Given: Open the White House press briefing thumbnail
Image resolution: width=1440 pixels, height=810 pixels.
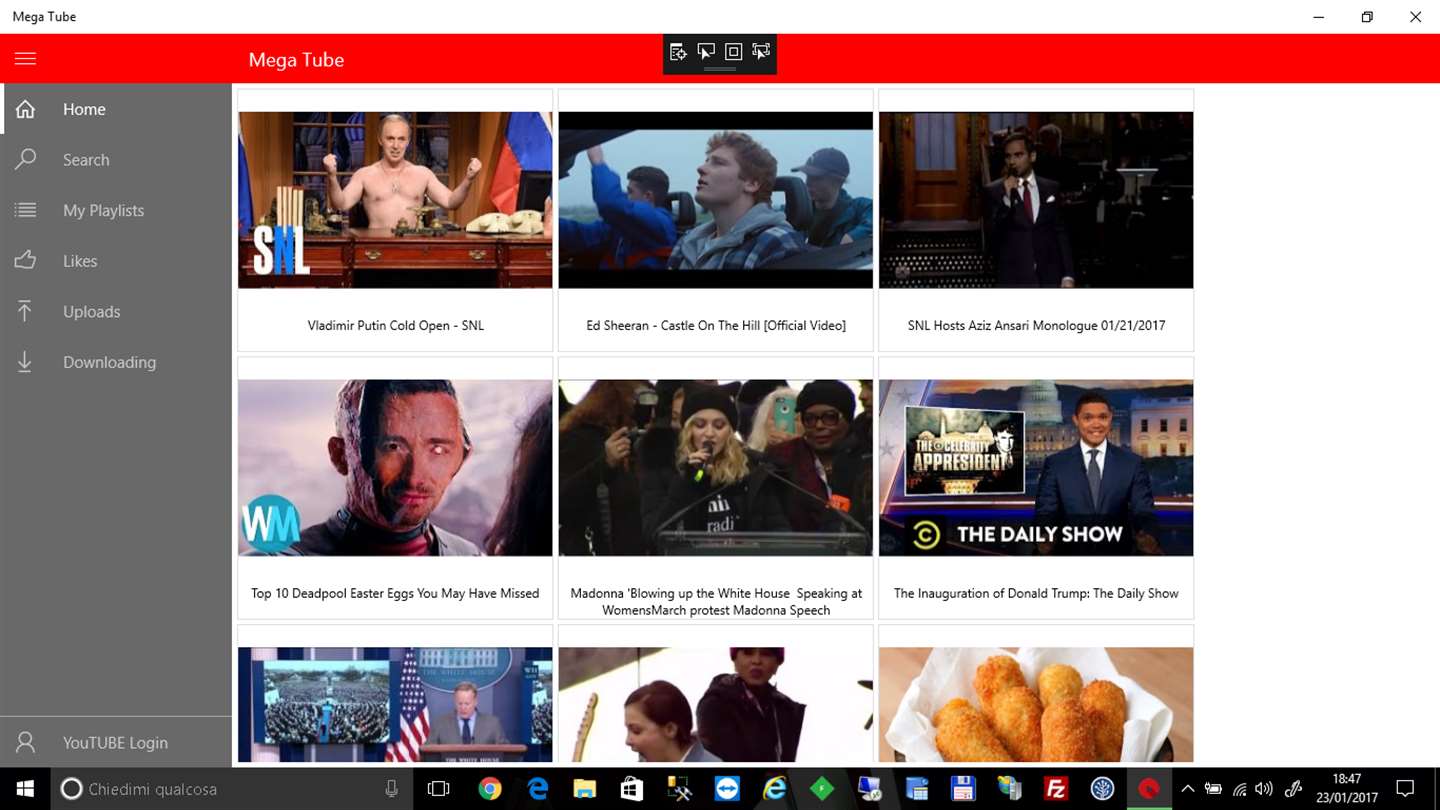Looking at the screenshot, I should [x=395, y=705].
